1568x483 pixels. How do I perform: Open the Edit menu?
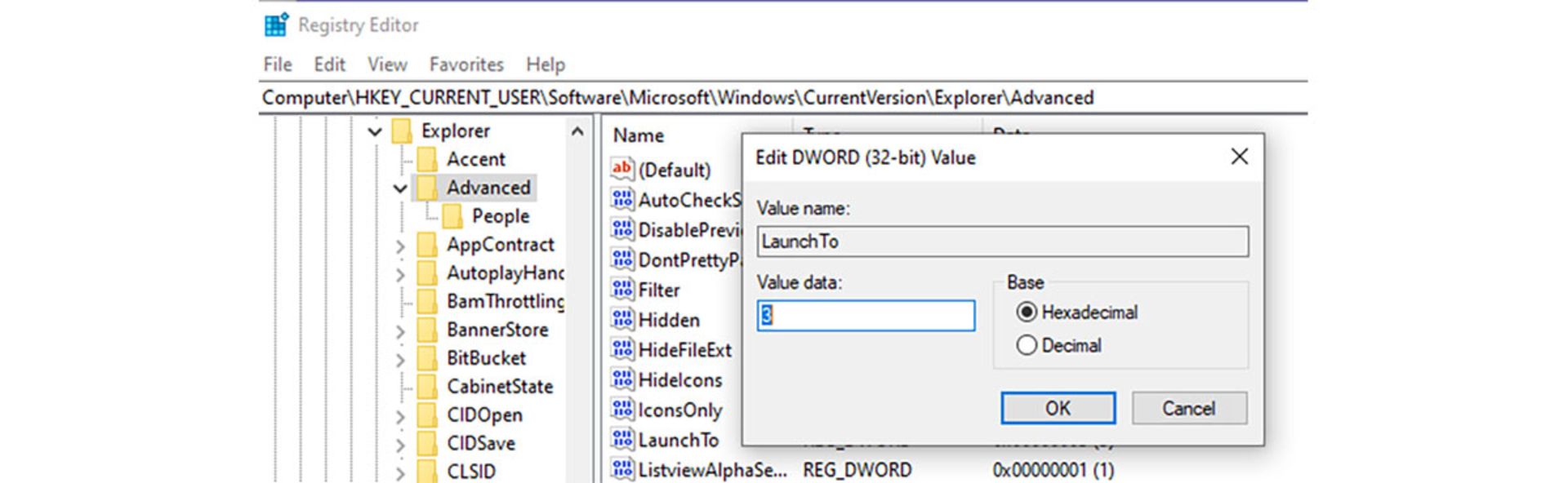coord(329,64)
